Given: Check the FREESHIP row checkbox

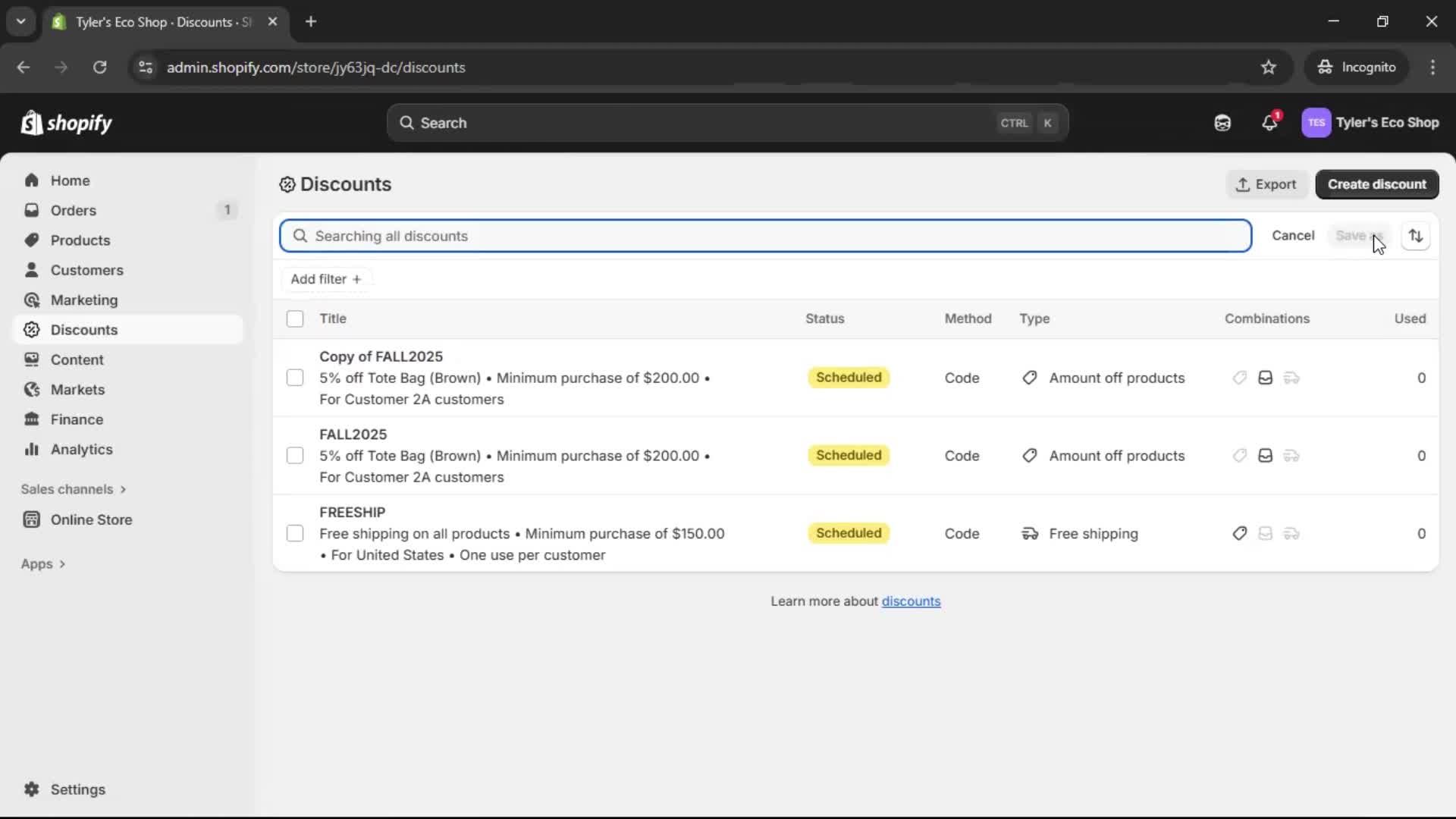Looking at the screenshot, I should pos(295,533).
